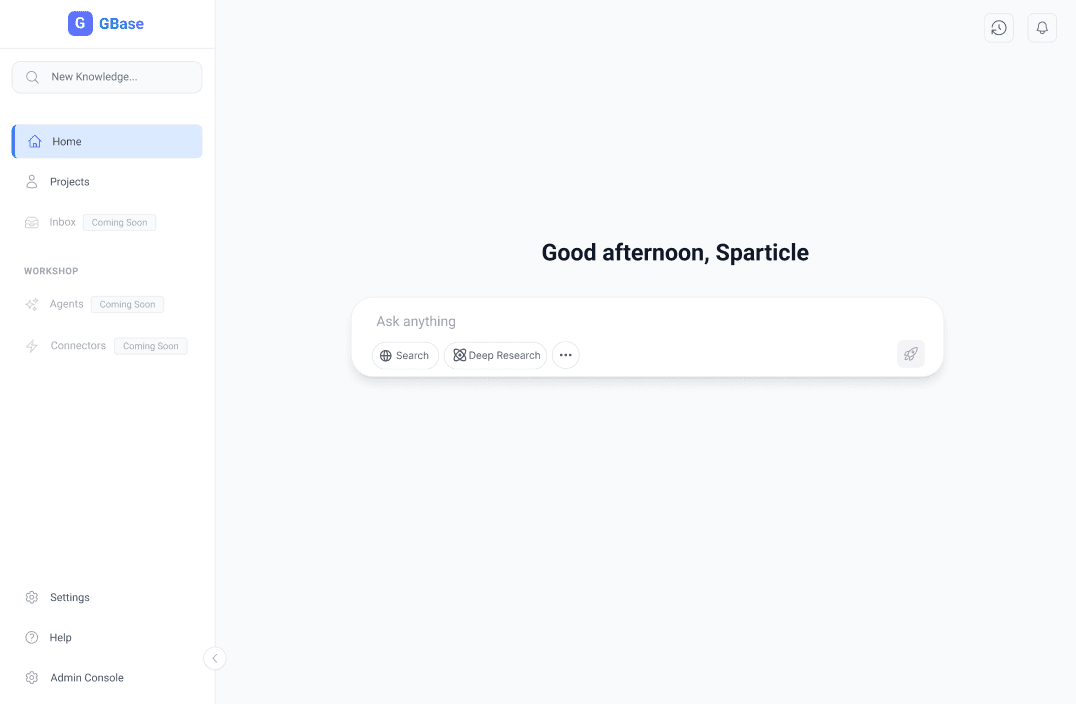This screenshot has height=704, width=1076.
Task: Click the rocket send icon
Action: coord(910,354)
